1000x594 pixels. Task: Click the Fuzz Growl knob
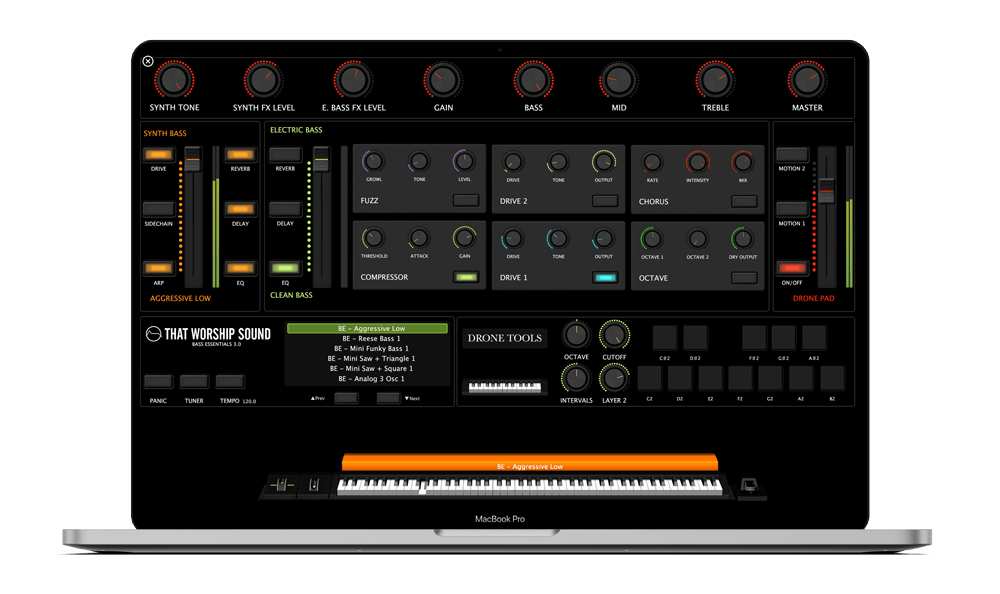374,161
